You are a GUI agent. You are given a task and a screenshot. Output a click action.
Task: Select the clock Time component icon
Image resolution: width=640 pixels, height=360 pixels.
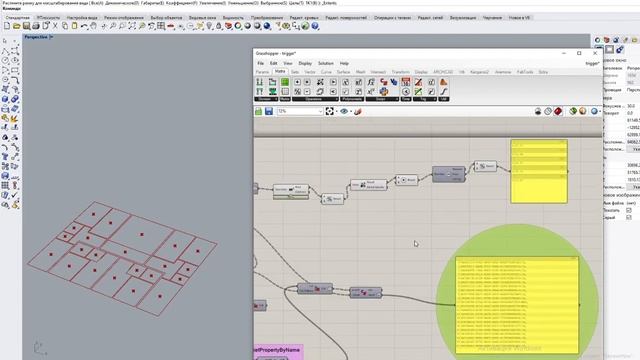(x=406, y=91)
